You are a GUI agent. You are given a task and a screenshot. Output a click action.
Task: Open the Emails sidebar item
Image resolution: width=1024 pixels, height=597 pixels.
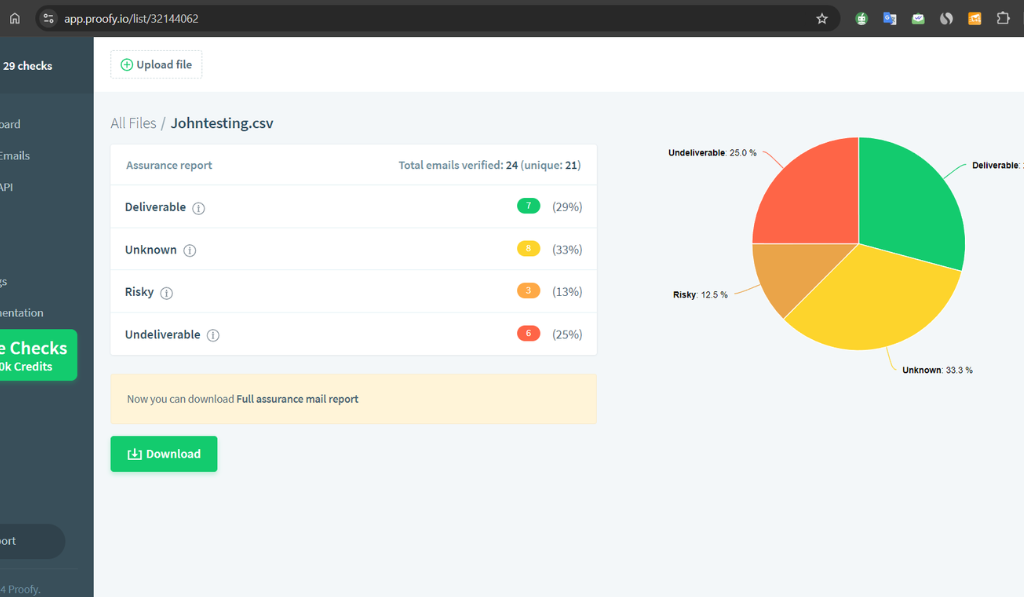(15, 155)
